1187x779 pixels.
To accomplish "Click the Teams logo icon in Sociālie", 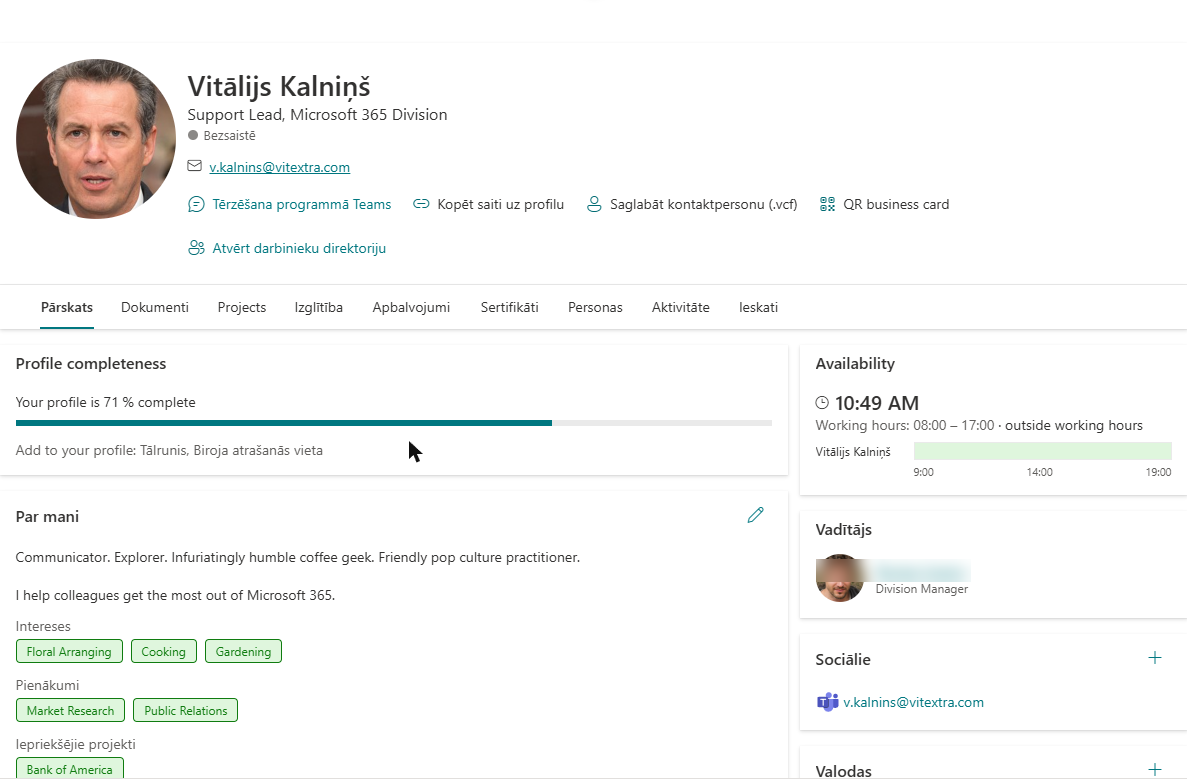I will point(827,702).
